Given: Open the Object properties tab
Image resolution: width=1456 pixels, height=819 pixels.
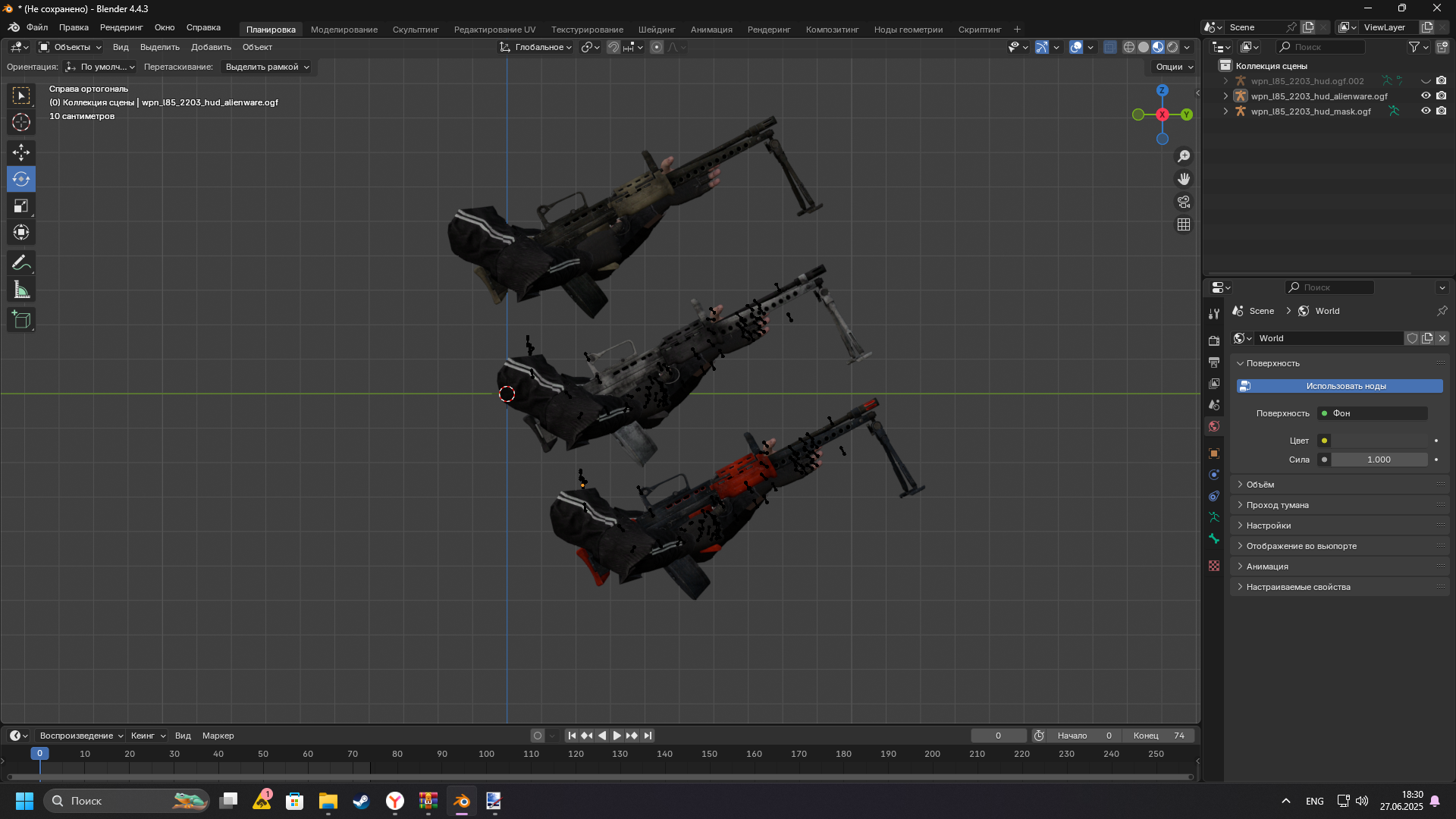Looking at the screenshot, I should (1214, 453).
